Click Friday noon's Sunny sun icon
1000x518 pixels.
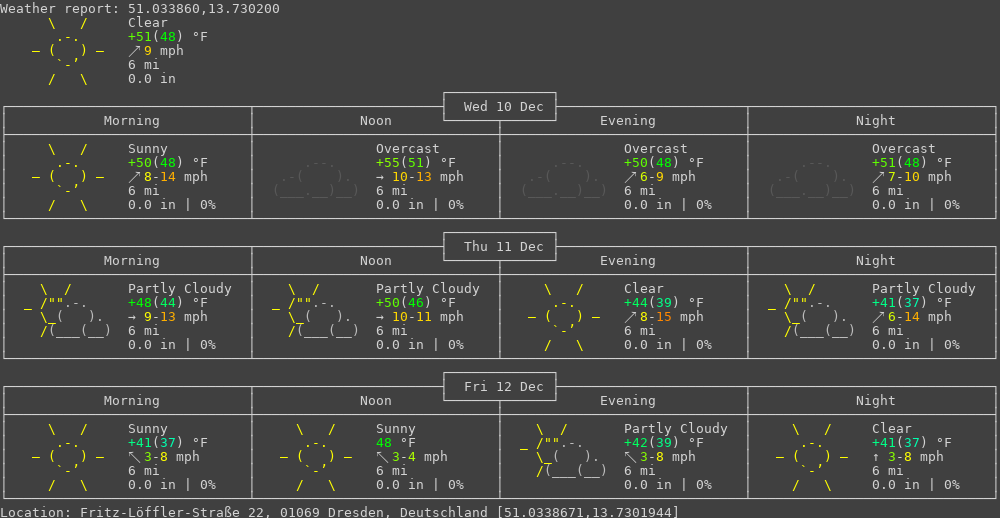(x=316, y=457)
